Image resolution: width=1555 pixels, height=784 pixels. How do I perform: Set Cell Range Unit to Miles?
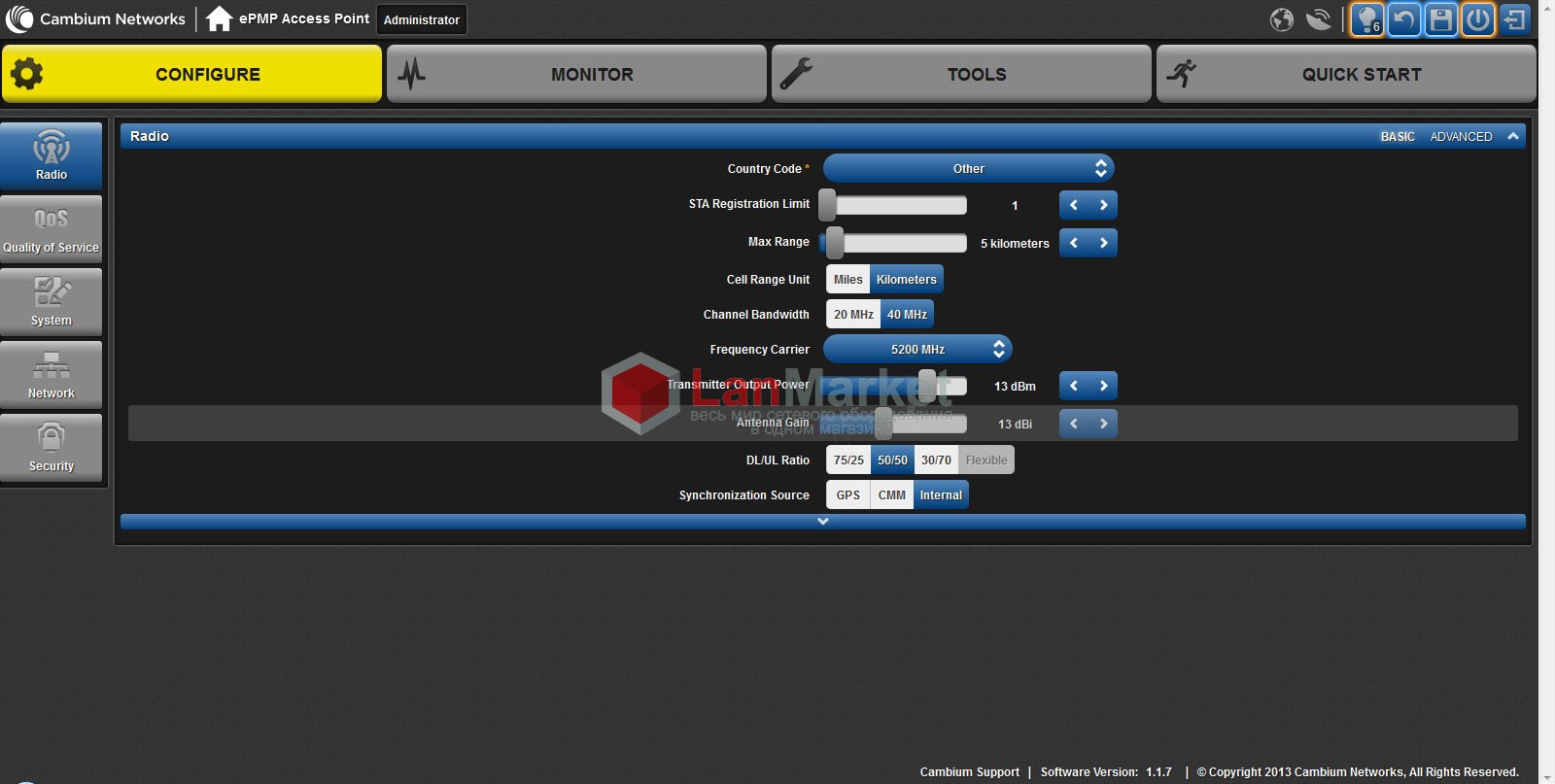[x=847, y=280]
